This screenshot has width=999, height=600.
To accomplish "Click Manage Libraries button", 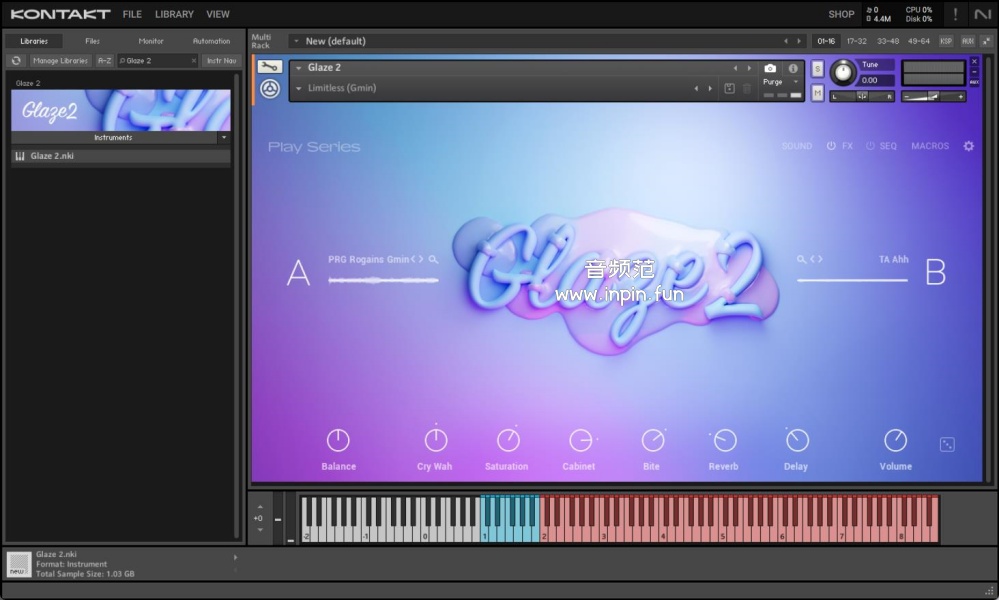I will tap(60, 61).
